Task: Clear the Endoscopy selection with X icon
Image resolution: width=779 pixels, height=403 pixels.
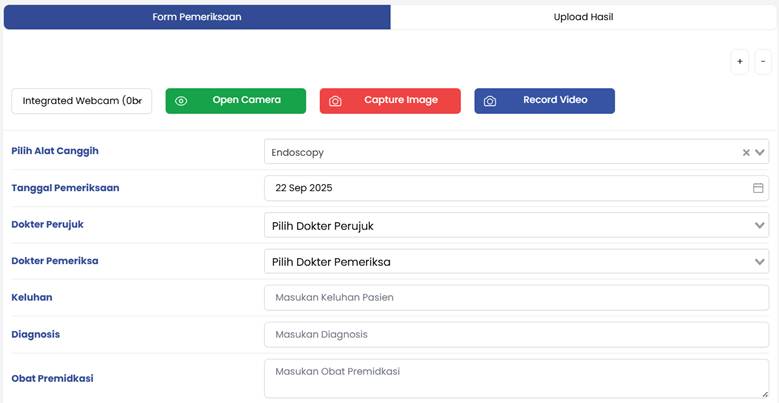Action: coord(746,153)
